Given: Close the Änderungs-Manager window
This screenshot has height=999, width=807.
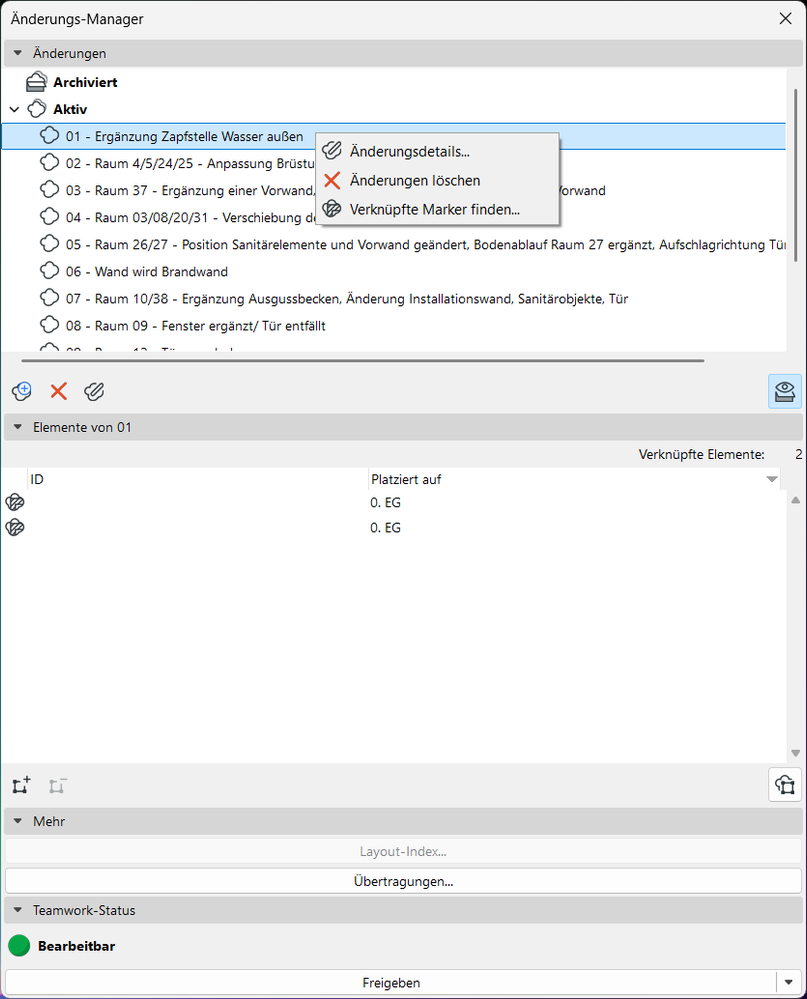Looking at the screenshot, I should [785, 18].
